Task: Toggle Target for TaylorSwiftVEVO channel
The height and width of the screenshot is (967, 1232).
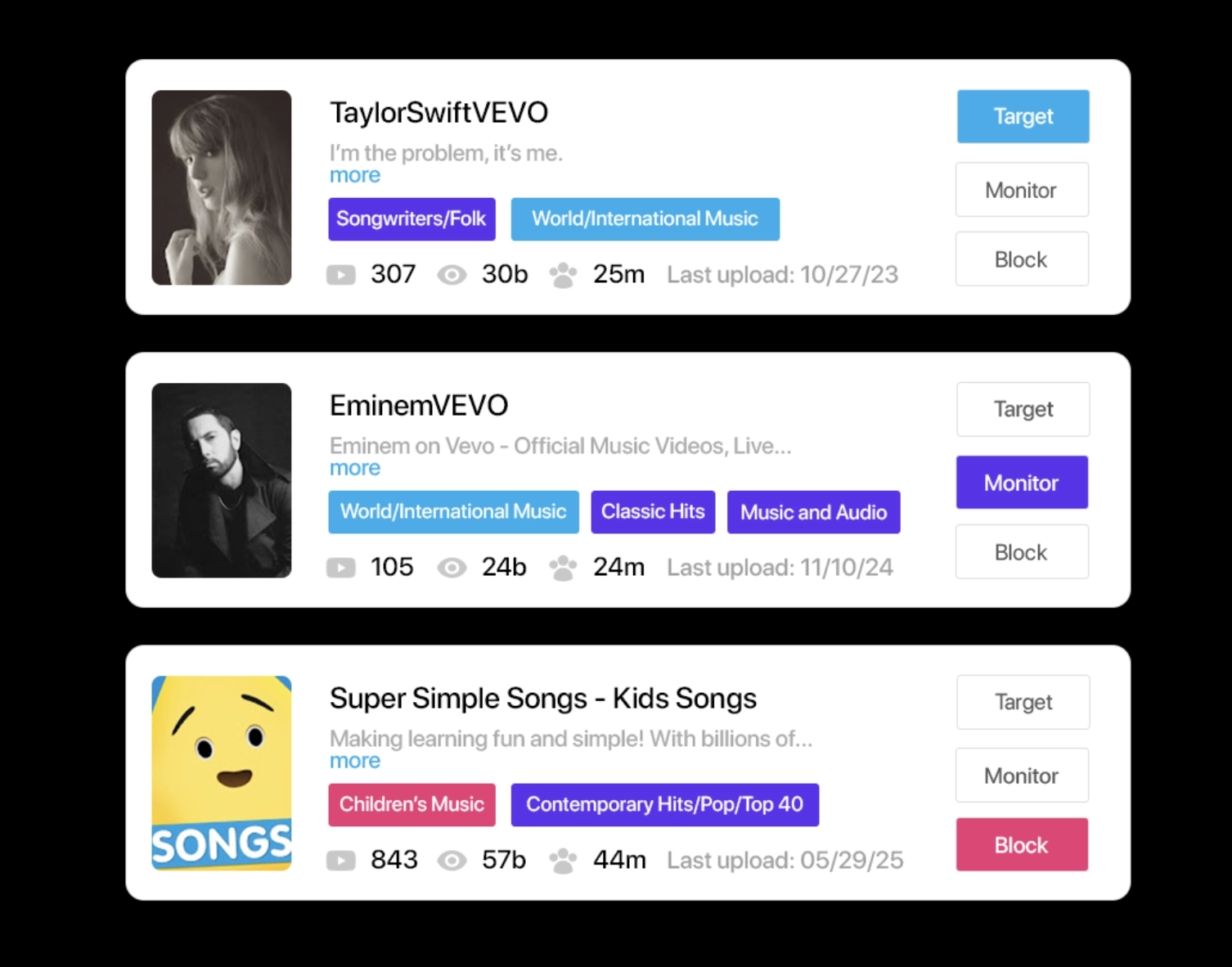Action: [x=1023, y=116]
